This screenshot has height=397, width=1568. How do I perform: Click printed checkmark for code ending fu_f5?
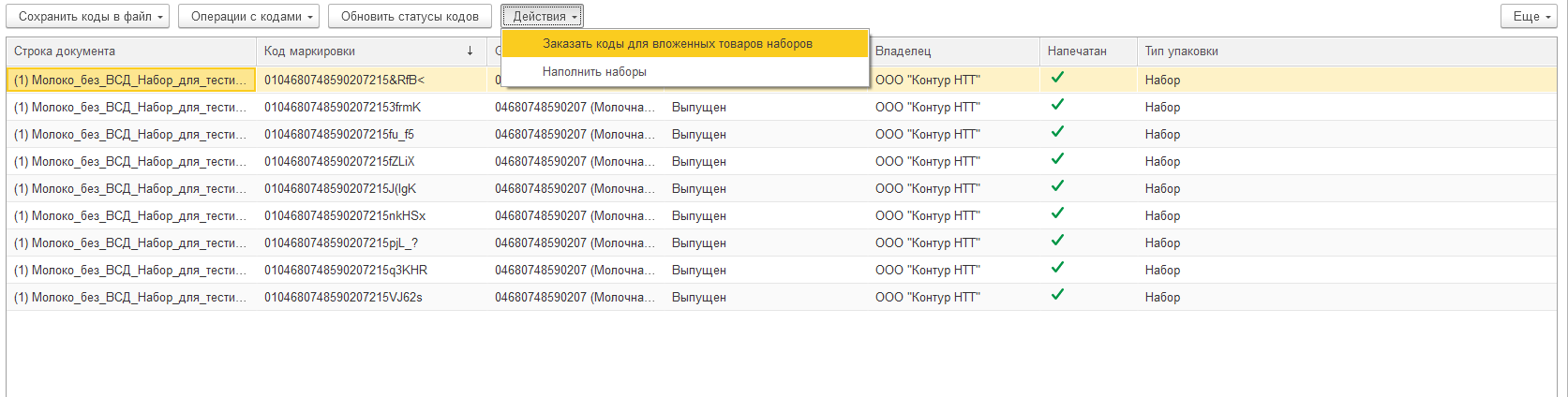1057,132
